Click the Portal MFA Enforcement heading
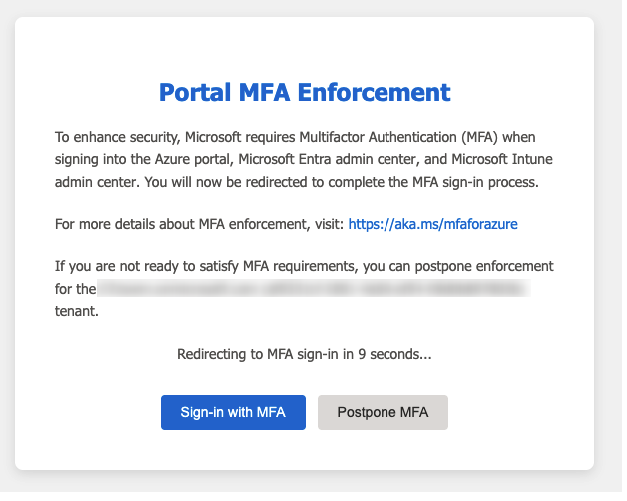 pyautogui.click(x=304, y=93)
